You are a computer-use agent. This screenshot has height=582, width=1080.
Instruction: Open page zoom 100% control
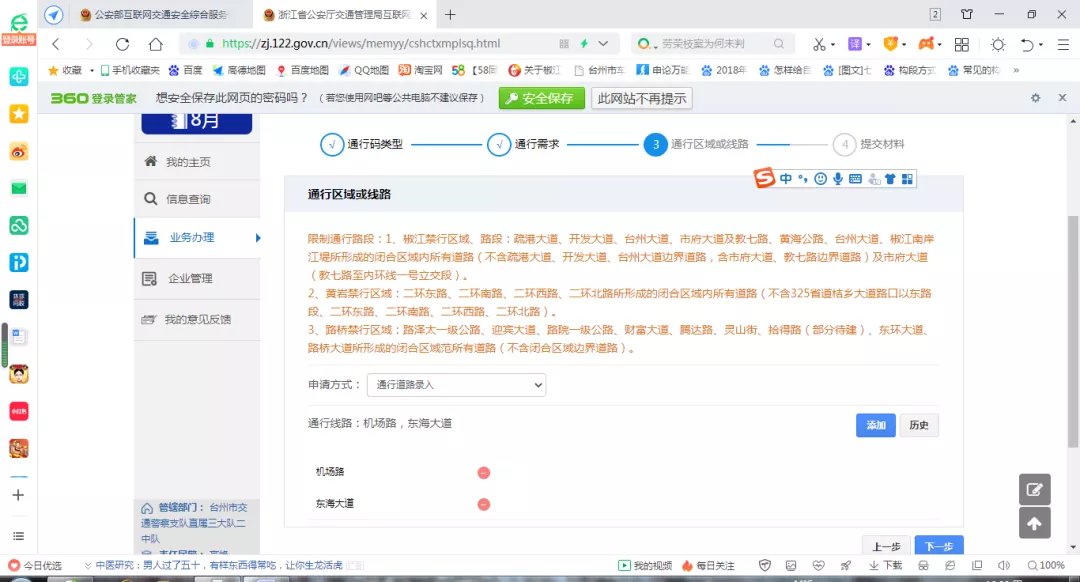(1046, 565)
